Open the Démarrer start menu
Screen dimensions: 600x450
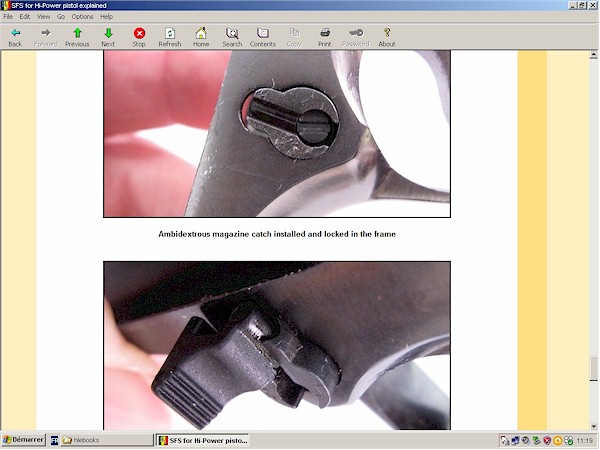tap(23, 440)
